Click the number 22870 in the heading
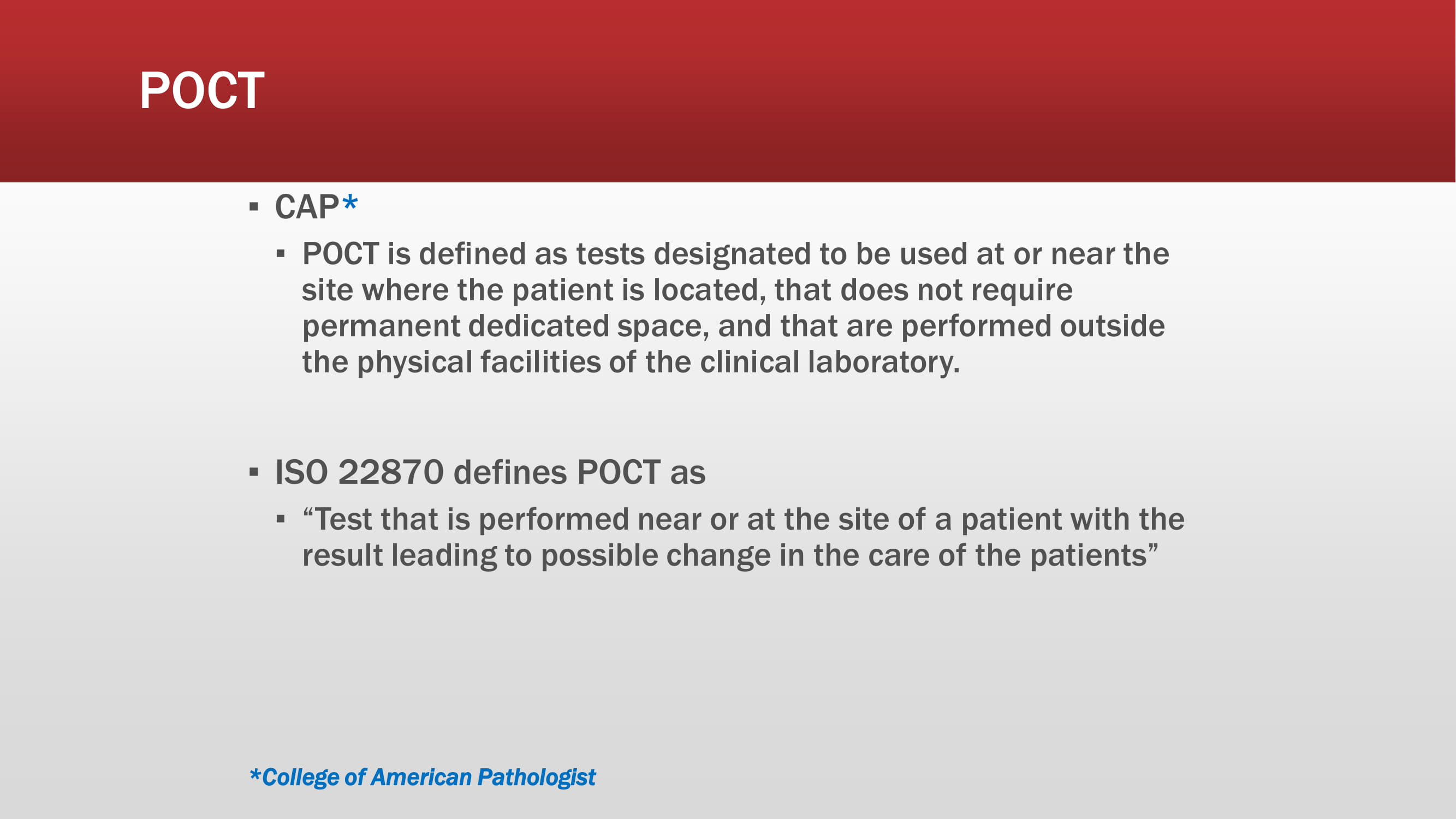Viewport: 1456px width, 819px height. click(x=390, y=472)
